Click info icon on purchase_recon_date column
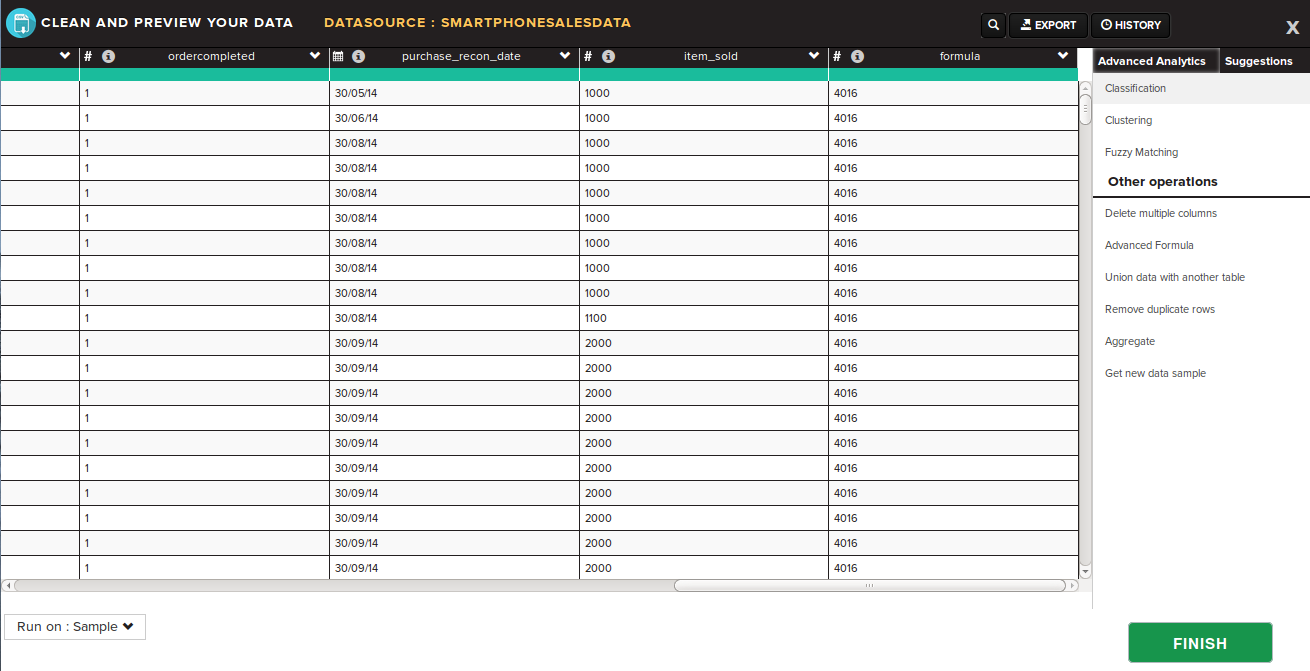The width and height of the screenshot is (1310, 671). pyautogui.click(x=358, y=56)
